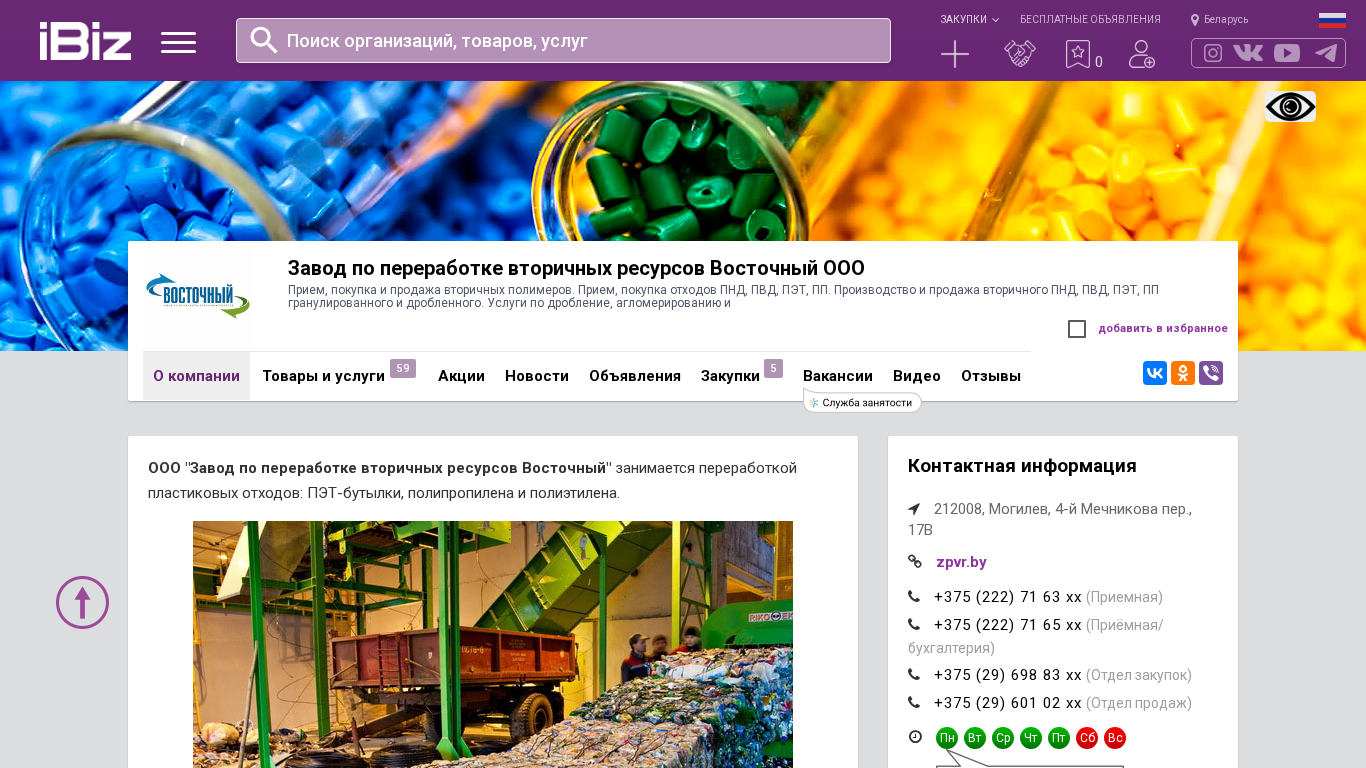Screen dimensions: 1366x768
Task: Click the address location arrow icon
Action: tap(914, 509)
